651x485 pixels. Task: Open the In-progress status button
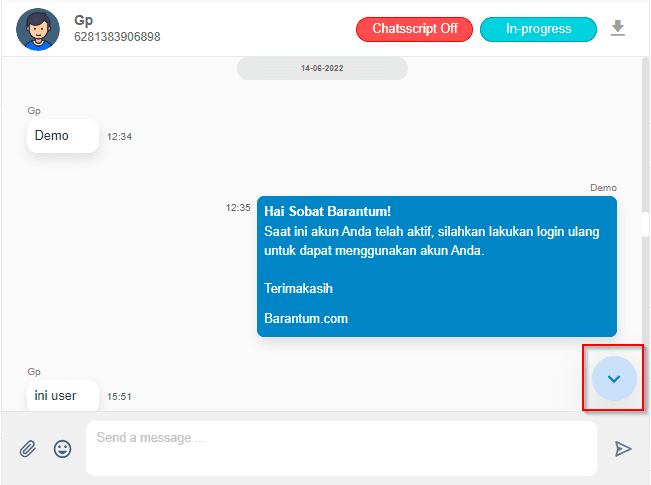pyautogui.click(x=538, y=29)
